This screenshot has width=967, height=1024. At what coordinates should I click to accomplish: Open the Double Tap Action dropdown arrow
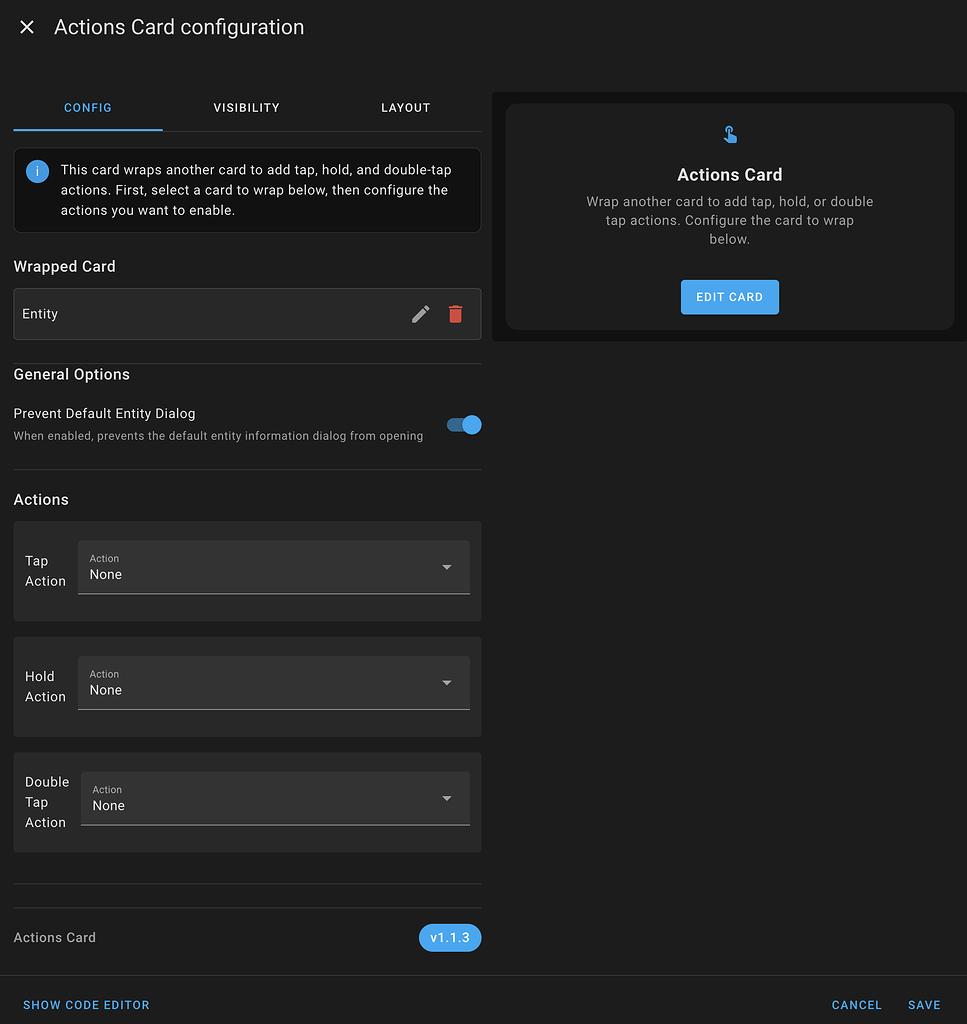point(447,798)
